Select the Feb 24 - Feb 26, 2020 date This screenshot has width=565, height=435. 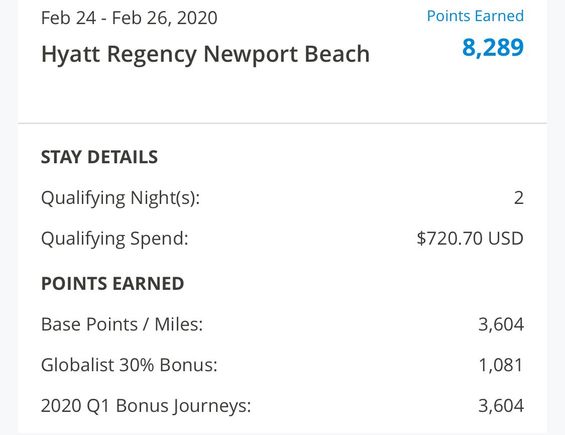point(129,18)
